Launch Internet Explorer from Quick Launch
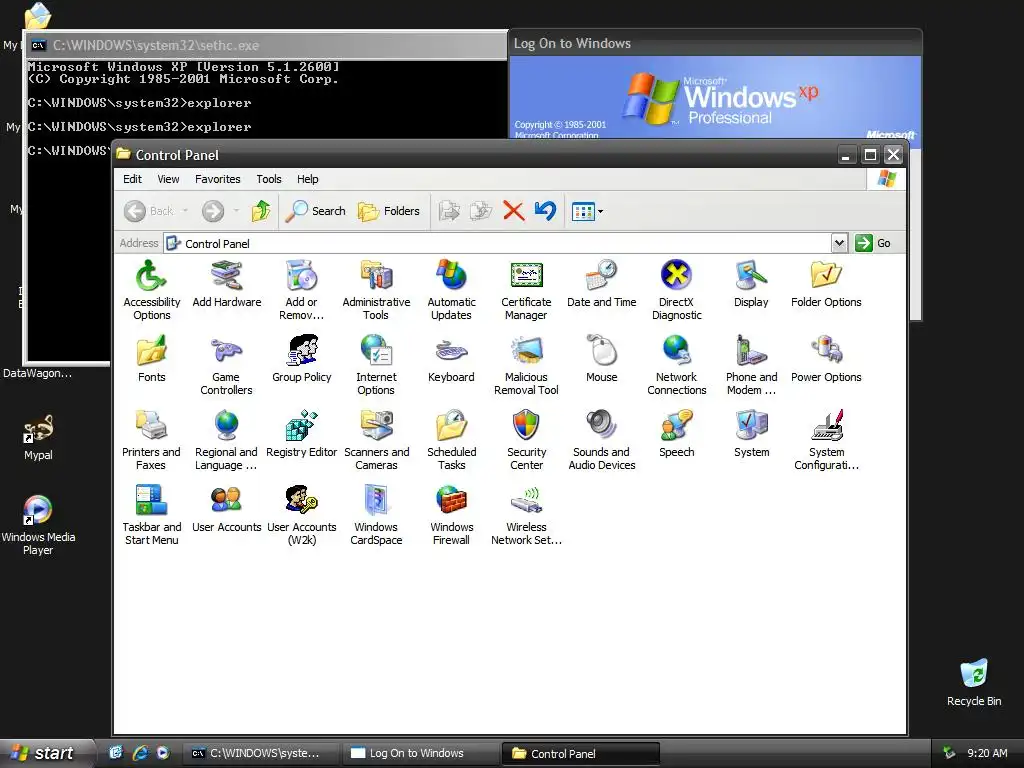The width and height of the screenshot is (1024, 768). pyautogui.click(x=140, y=753)
